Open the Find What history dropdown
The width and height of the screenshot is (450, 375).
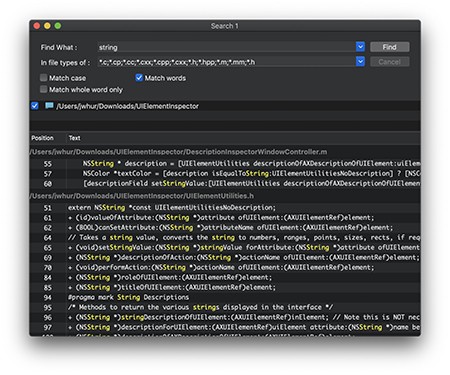pyautogui.click(x=360, y=47)
